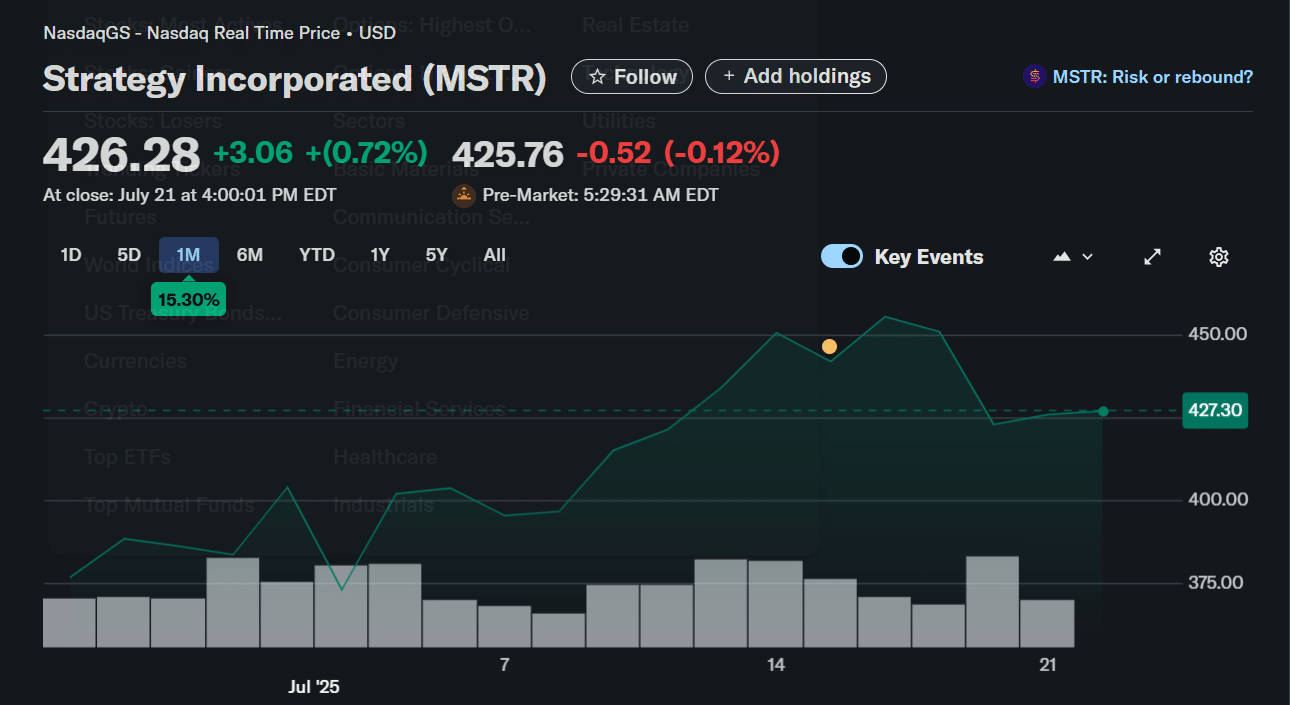Click the pre-market sunrise icon
Screen dimensions: 1290x705
click(463, 195)
